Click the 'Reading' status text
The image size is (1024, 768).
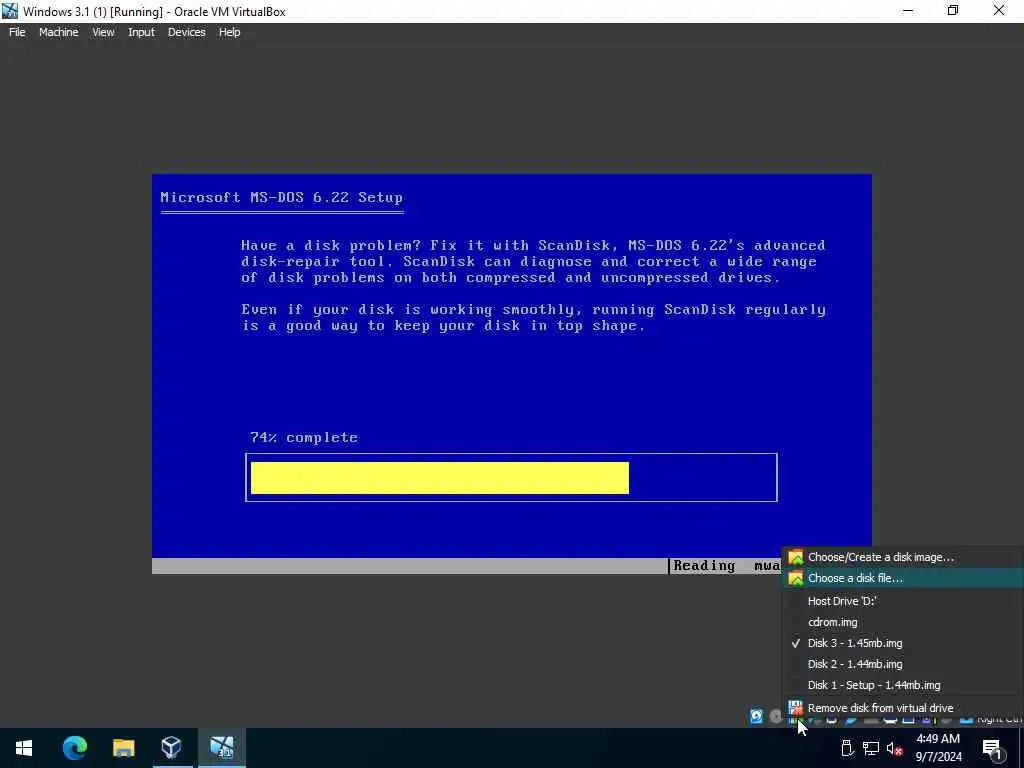(x=704, y=566)
